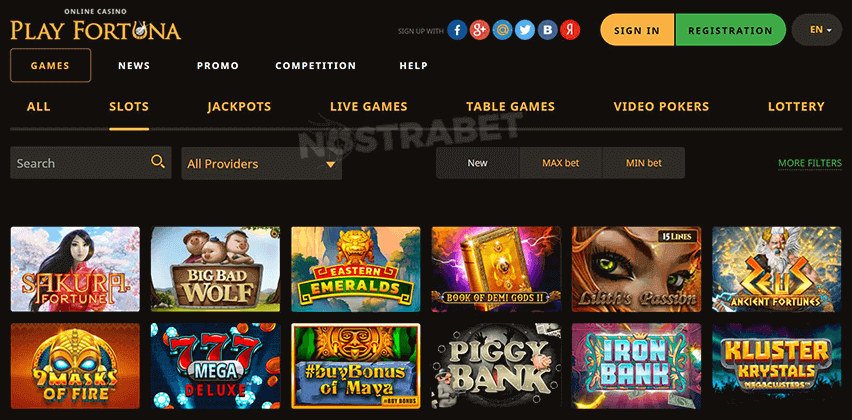This screenshot has height=420, width=852.
Task: Sign up with the Facebook icon
Action: click(457, 30)
